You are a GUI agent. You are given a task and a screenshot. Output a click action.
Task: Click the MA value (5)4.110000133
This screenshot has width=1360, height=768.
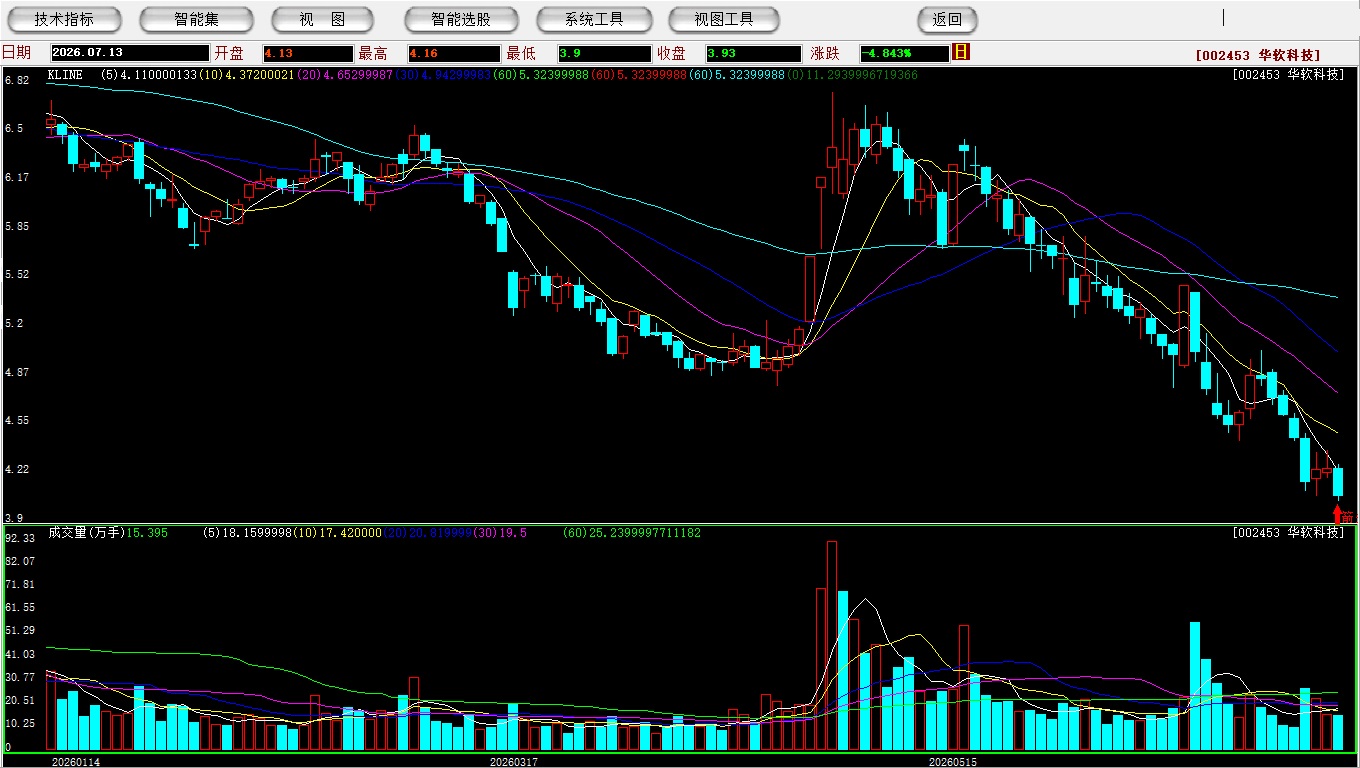point(149,75)
